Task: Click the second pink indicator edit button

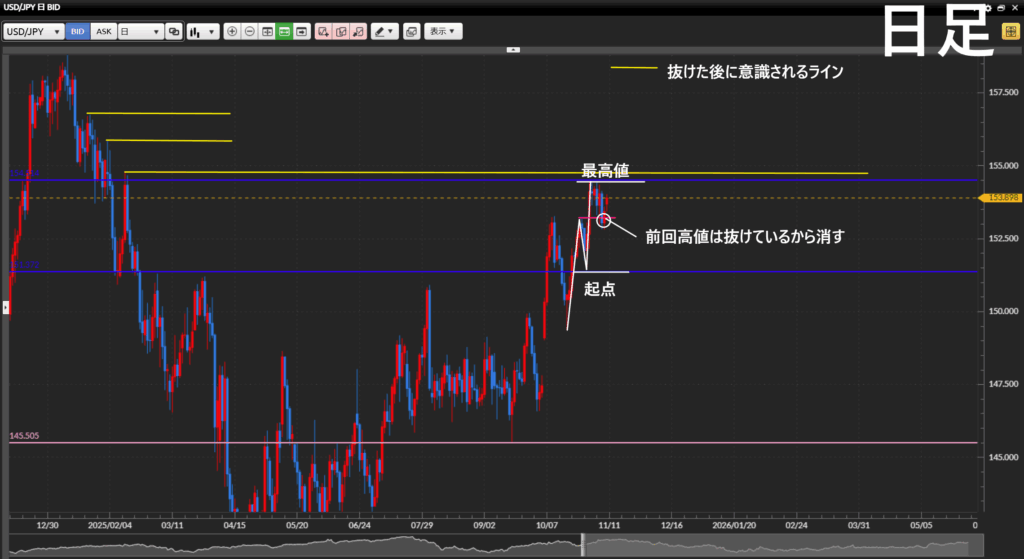Action: 341,32
